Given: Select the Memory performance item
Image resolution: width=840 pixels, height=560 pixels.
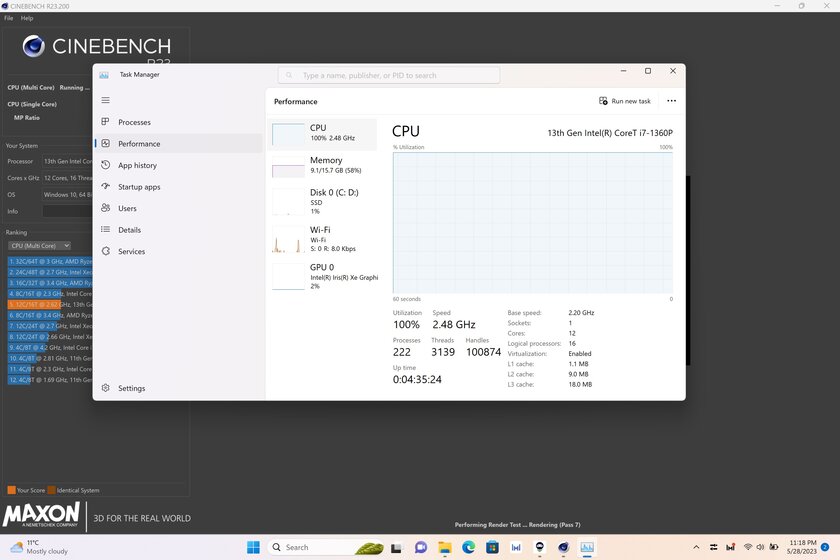Looking at the screenshot, I should (x=322, y=166).
